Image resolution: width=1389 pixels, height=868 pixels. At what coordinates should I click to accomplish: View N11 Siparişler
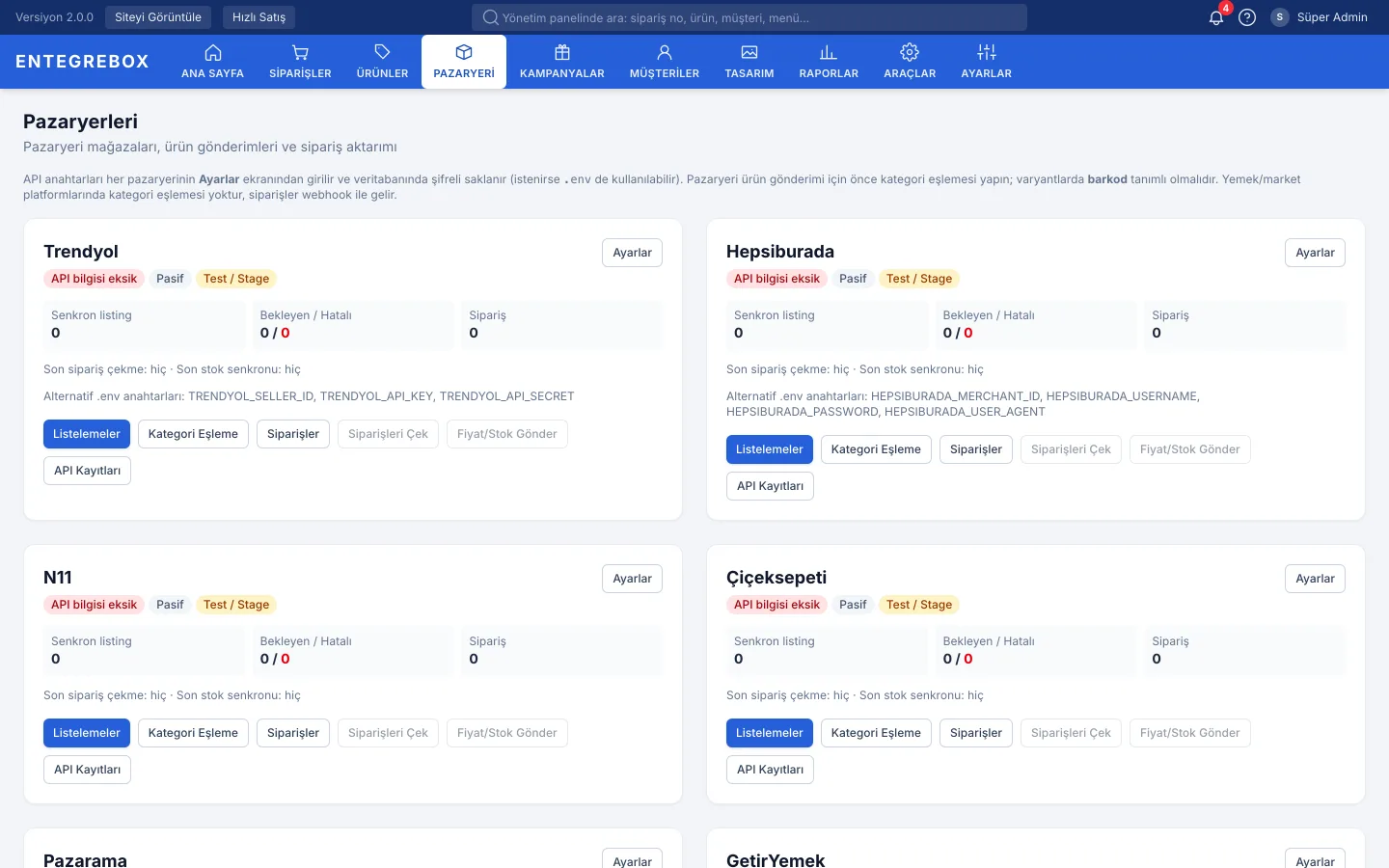(x=293, y=733)
